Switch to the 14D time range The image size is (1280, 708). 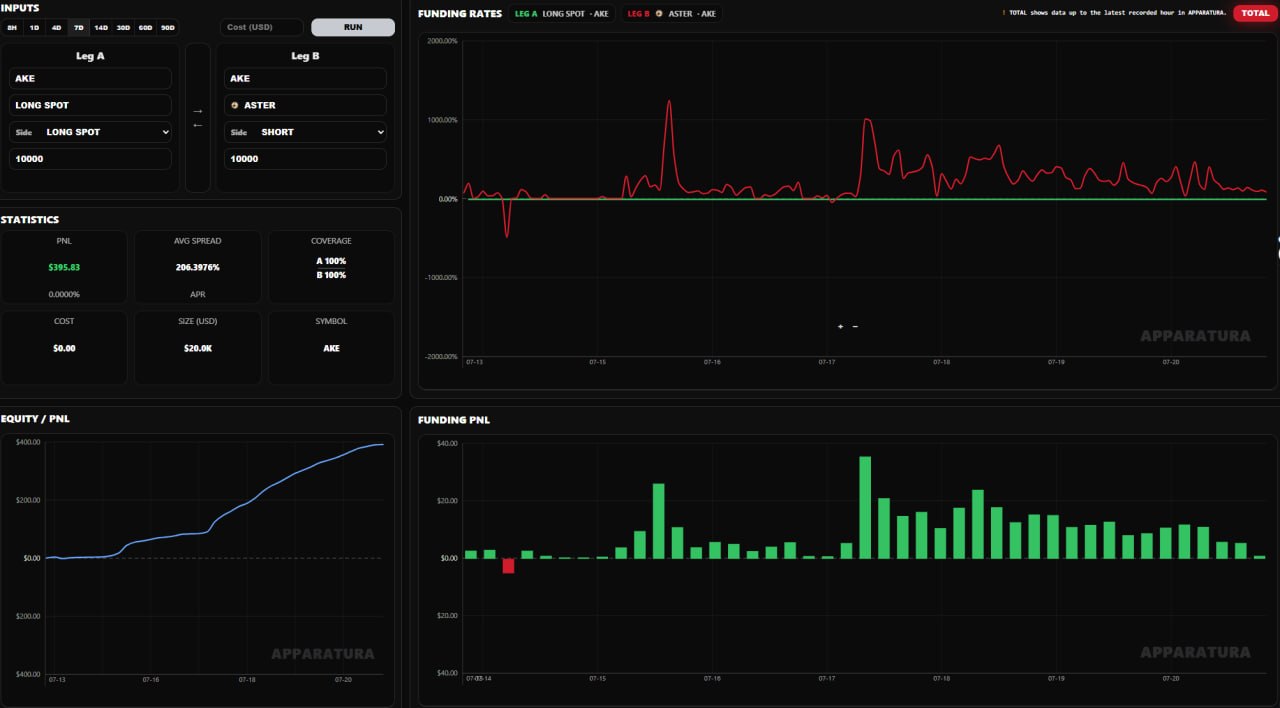pyautogui.click(x=101, y=28)
